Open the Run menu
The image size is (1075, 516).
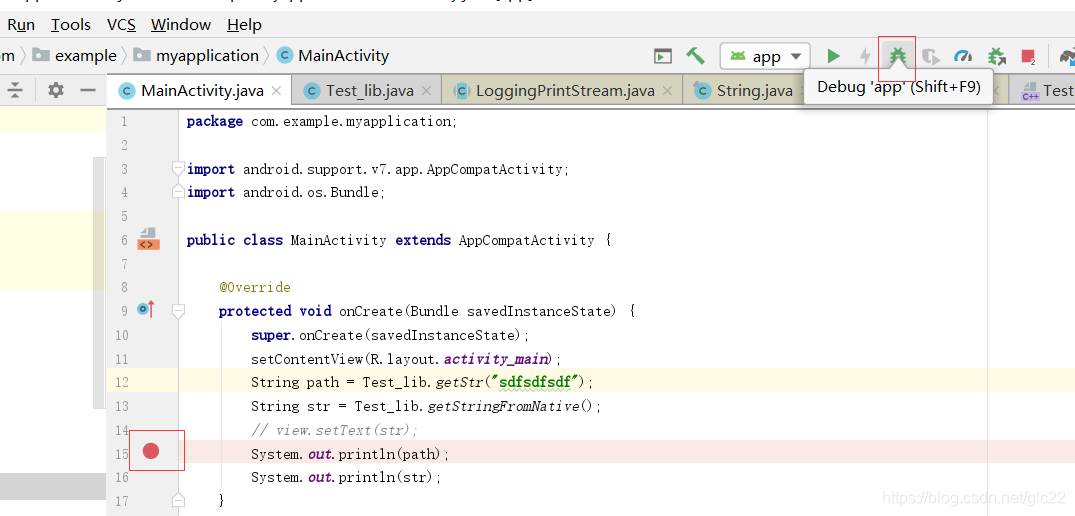click(x=21, y=25)
